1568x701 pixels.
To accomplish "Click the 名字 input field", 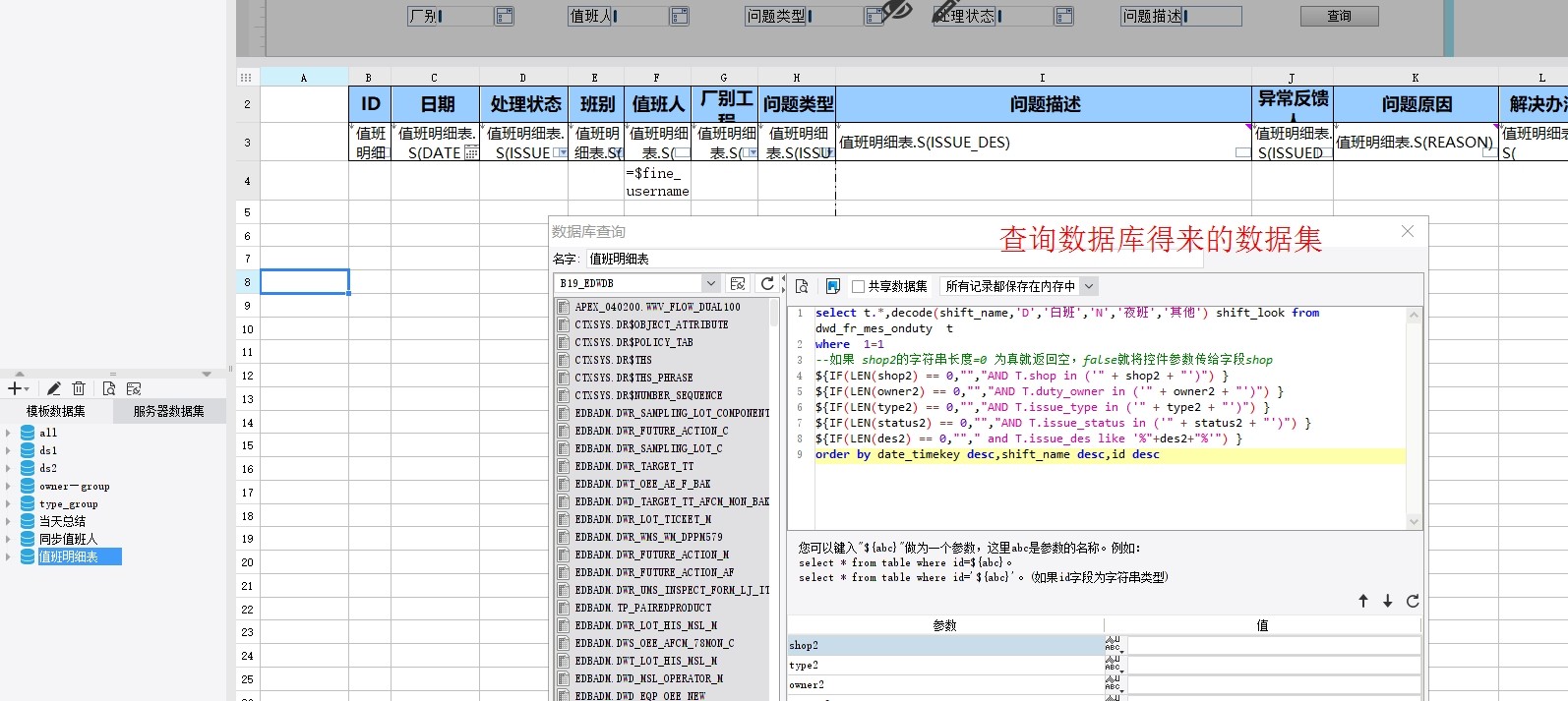I will pyautogui.click(x=893, y=259).
